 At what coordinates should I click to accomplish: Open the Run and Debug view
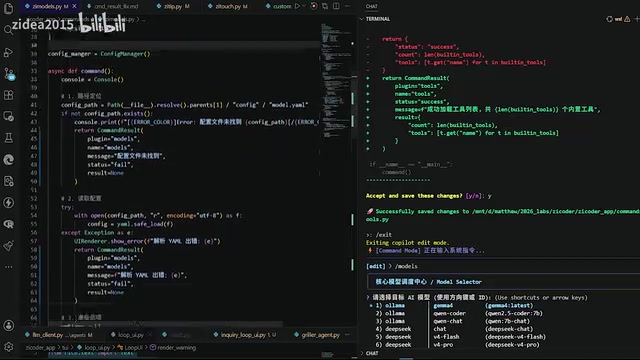[x=9, y=52]
